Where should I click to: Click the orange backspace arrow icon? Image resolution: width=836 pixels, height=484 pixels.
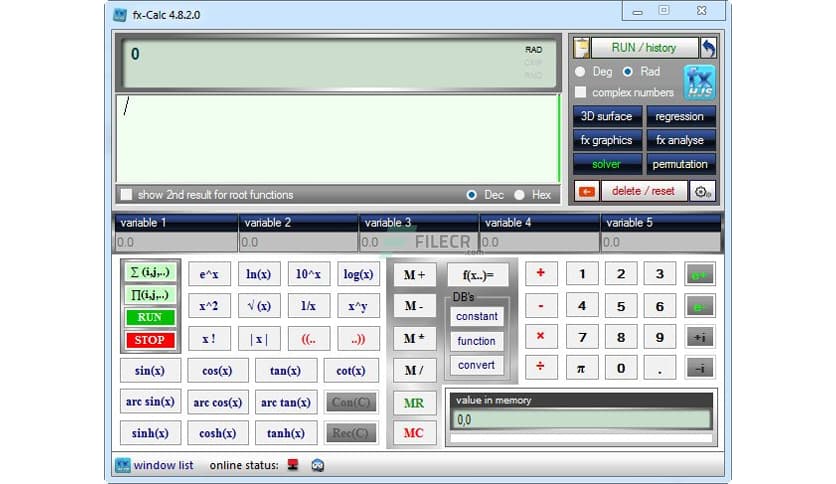coord(586,191)
